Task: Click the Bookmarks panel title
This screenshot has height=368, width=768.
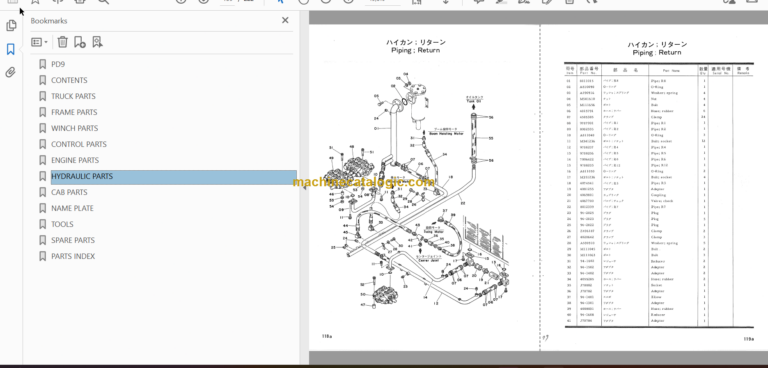Action: coord(48,21)
